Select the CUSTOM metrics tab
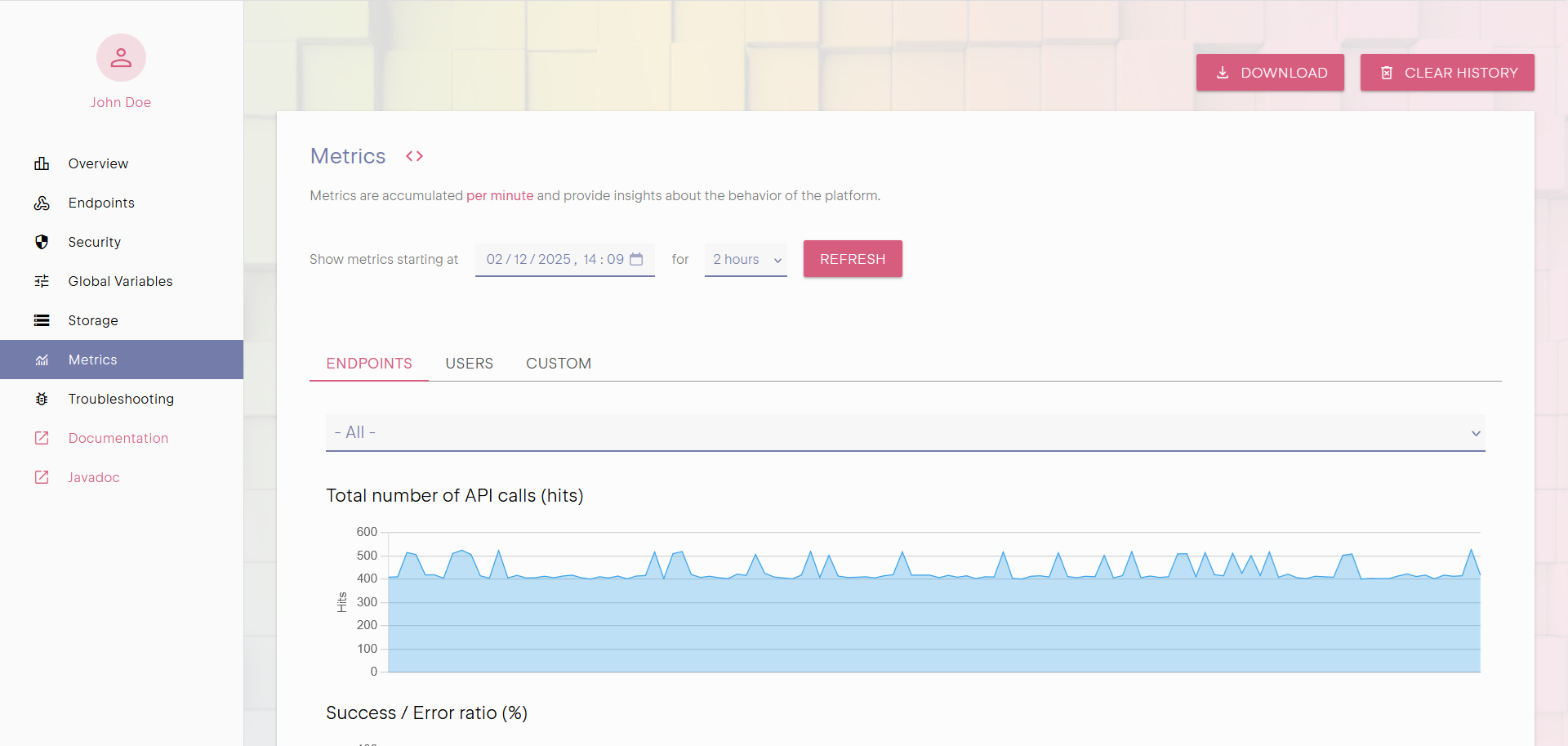Image resolution: width=1568 pixels, height=746 pixels. click(559, 364)
